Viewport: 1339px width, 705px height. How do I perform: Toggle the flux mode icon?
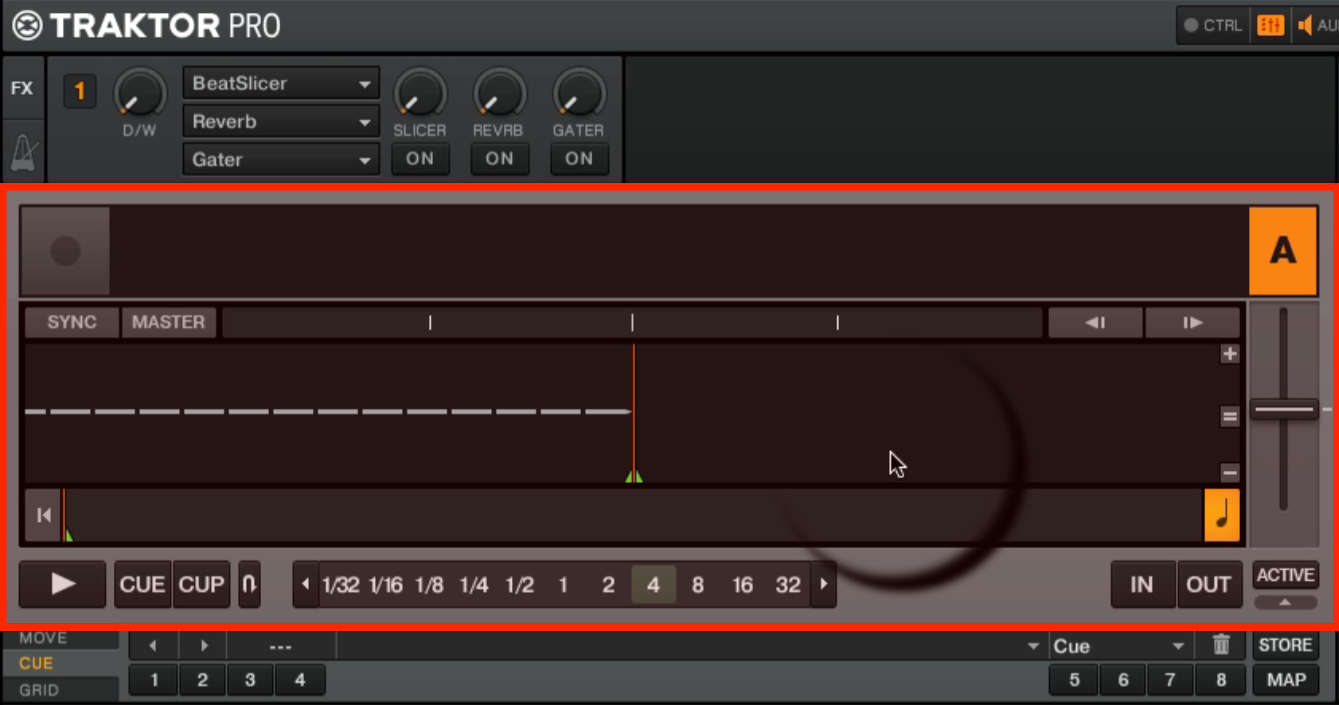tap(248, 584)
